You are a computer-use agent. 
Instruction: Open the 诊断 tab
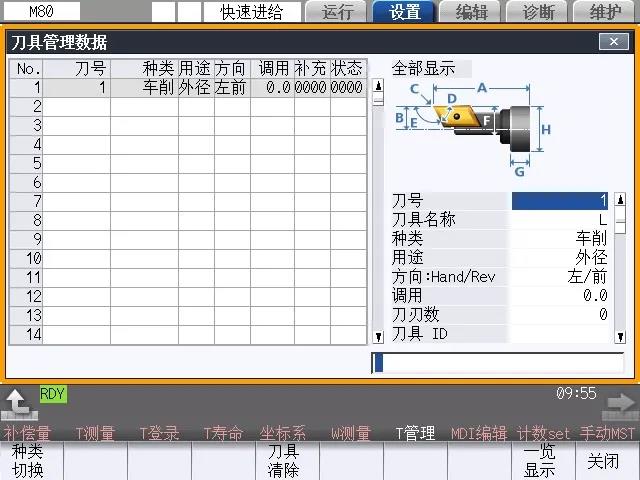coord(538,12)
